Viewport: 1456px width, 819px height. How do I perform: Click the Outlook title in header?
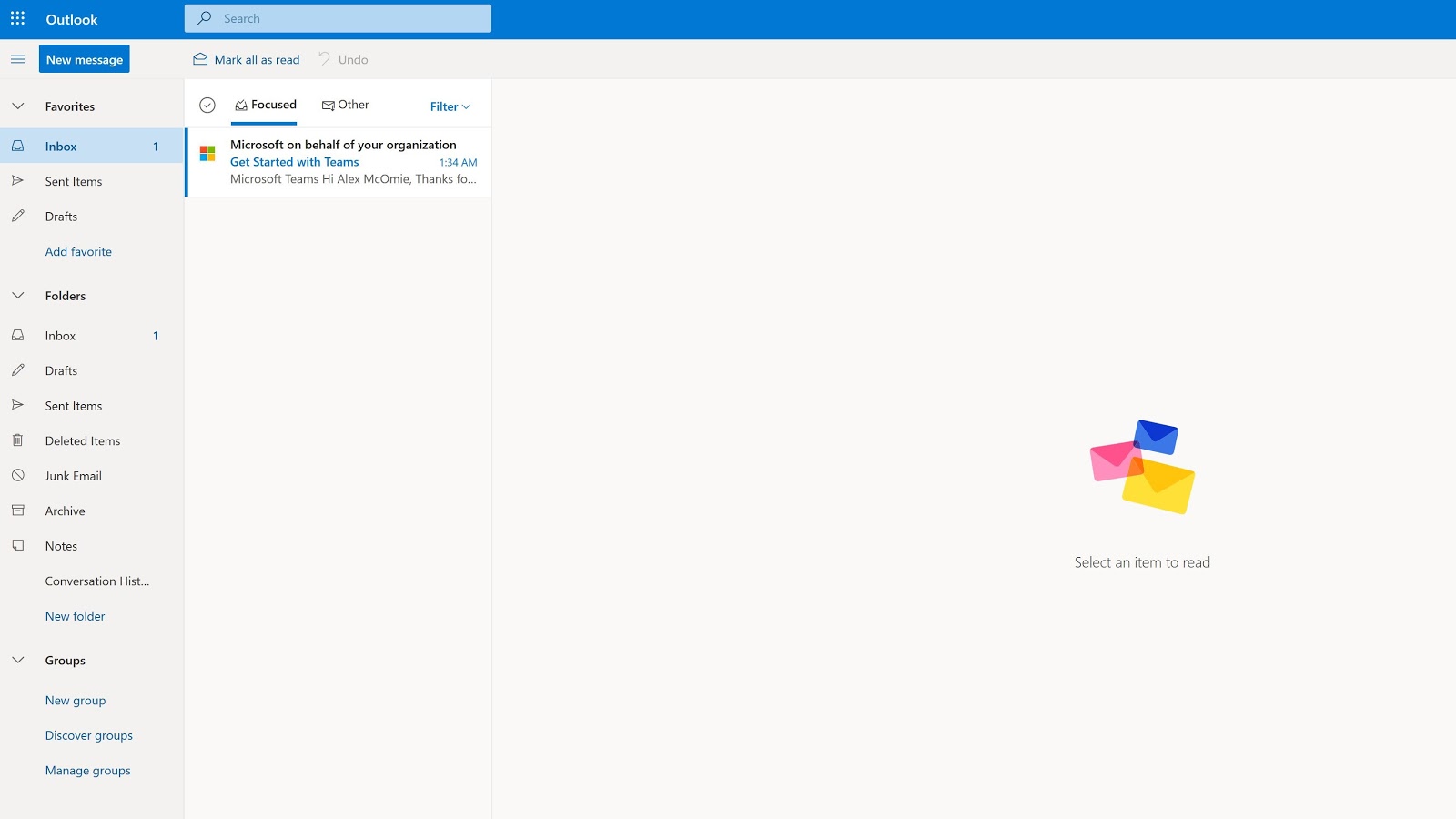point(72,19)
